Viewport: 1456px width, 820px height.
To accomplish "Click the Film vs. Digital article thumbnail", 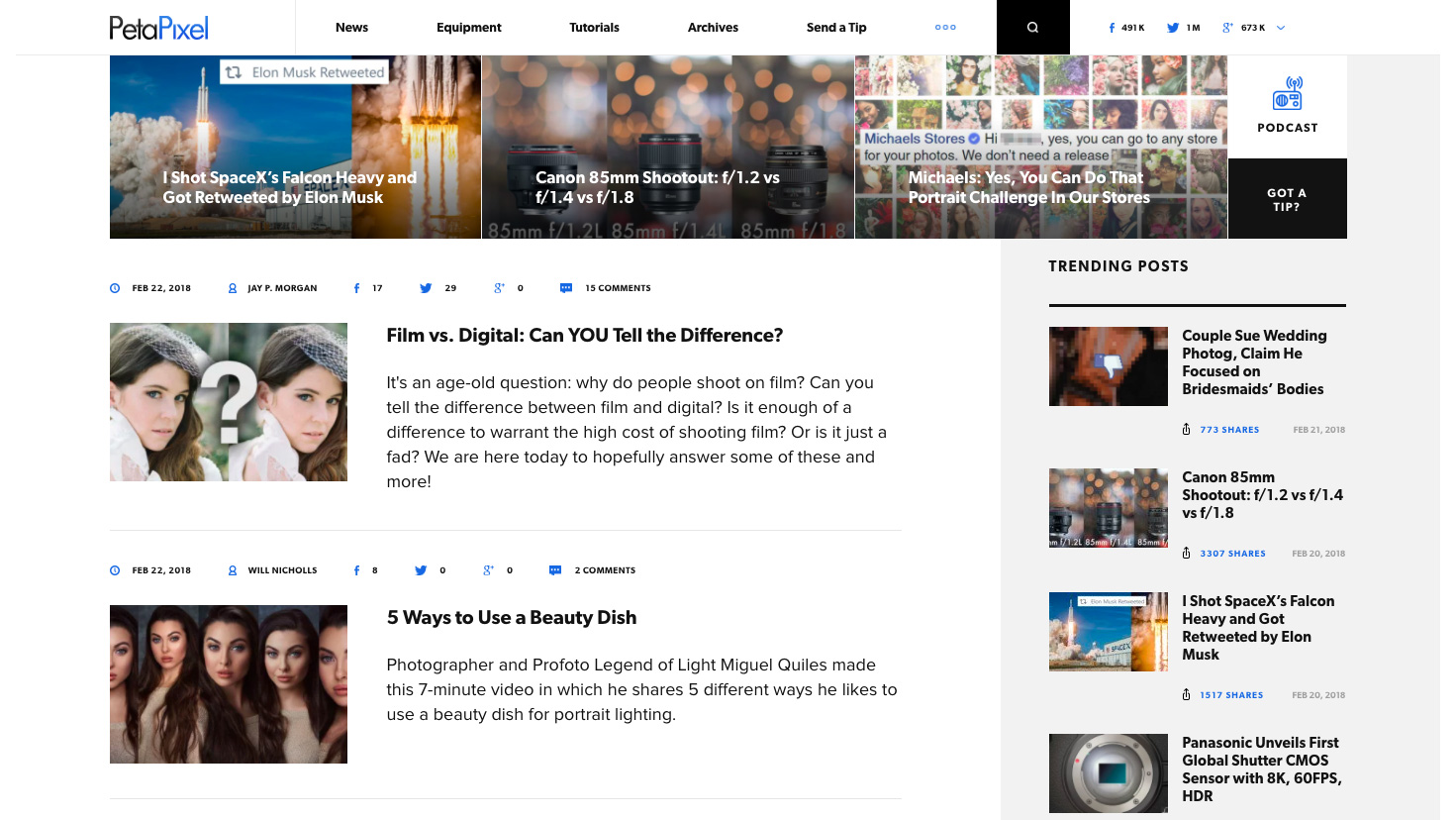I will (229, 402).
